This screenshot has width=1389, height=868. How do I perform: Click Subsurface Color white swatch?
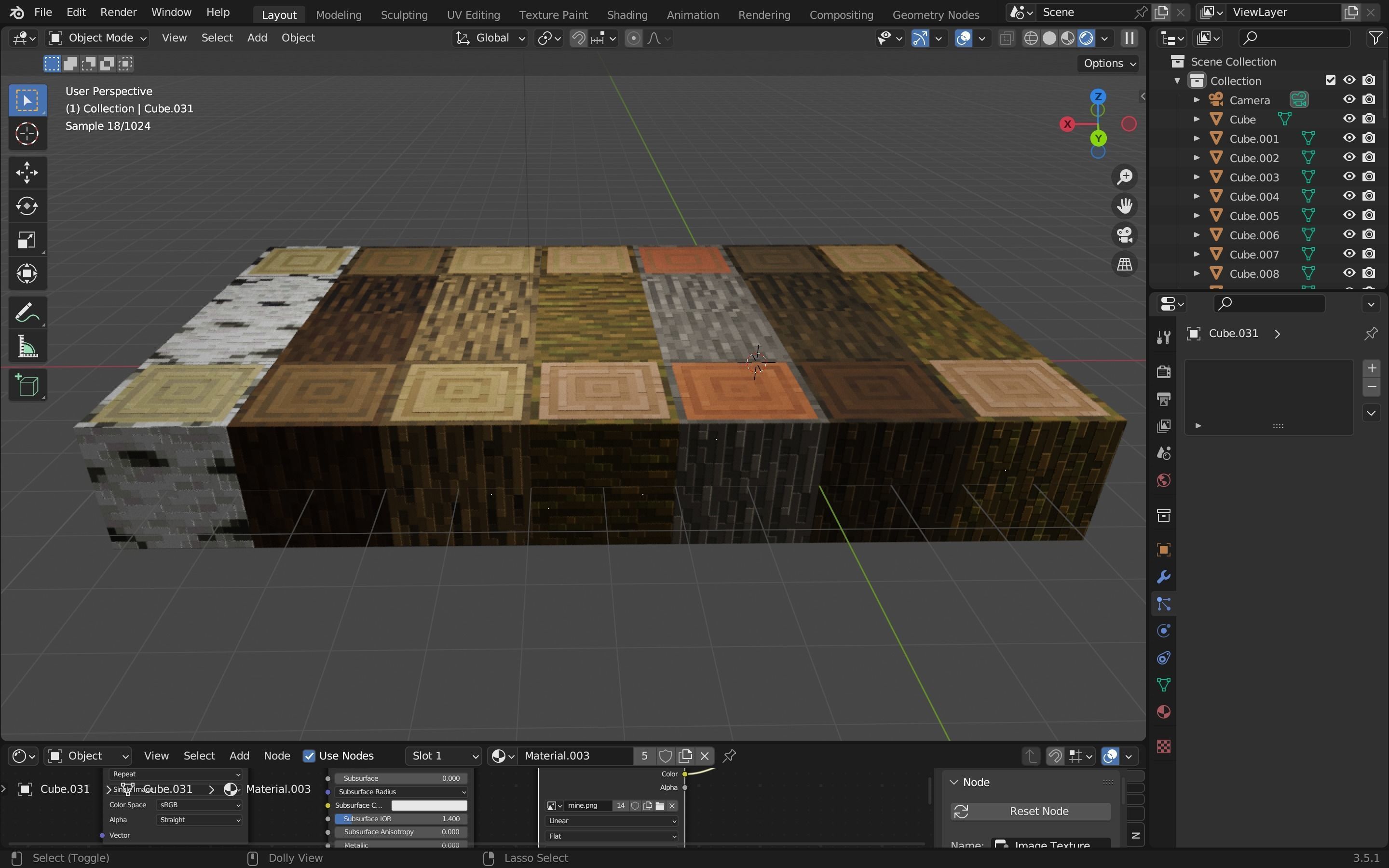pos(429,805)
